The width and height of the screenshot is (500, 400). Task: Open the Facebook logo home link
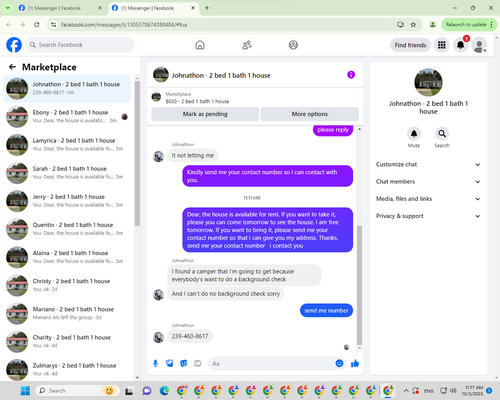tap(14, 45)
